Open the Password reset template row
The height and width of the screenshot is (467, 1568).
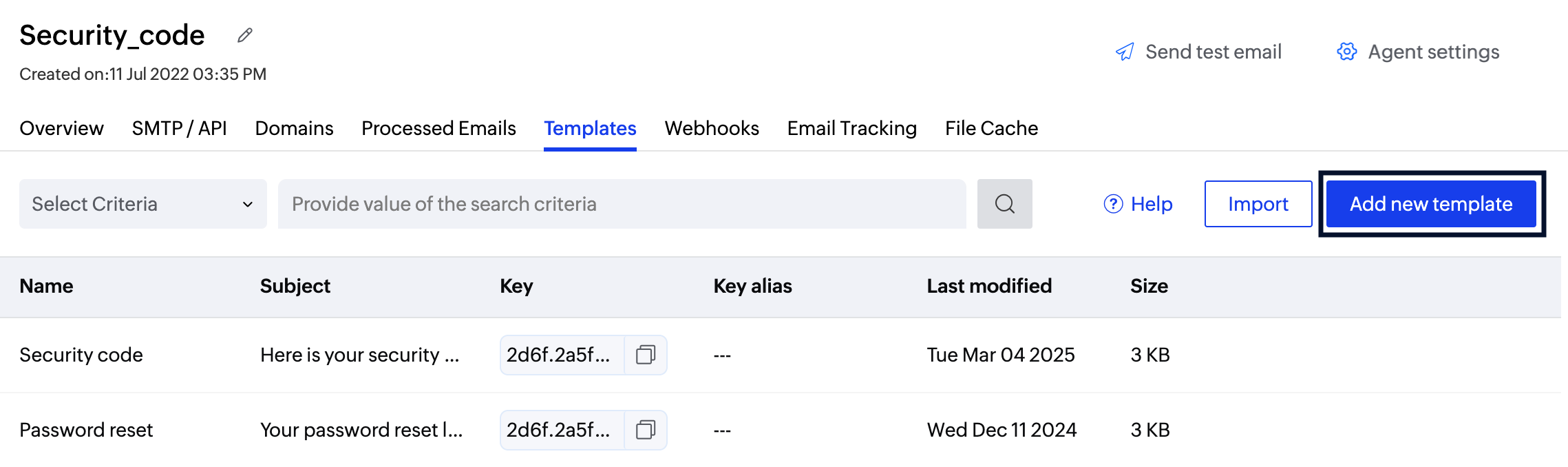click(x=86, y=430)
